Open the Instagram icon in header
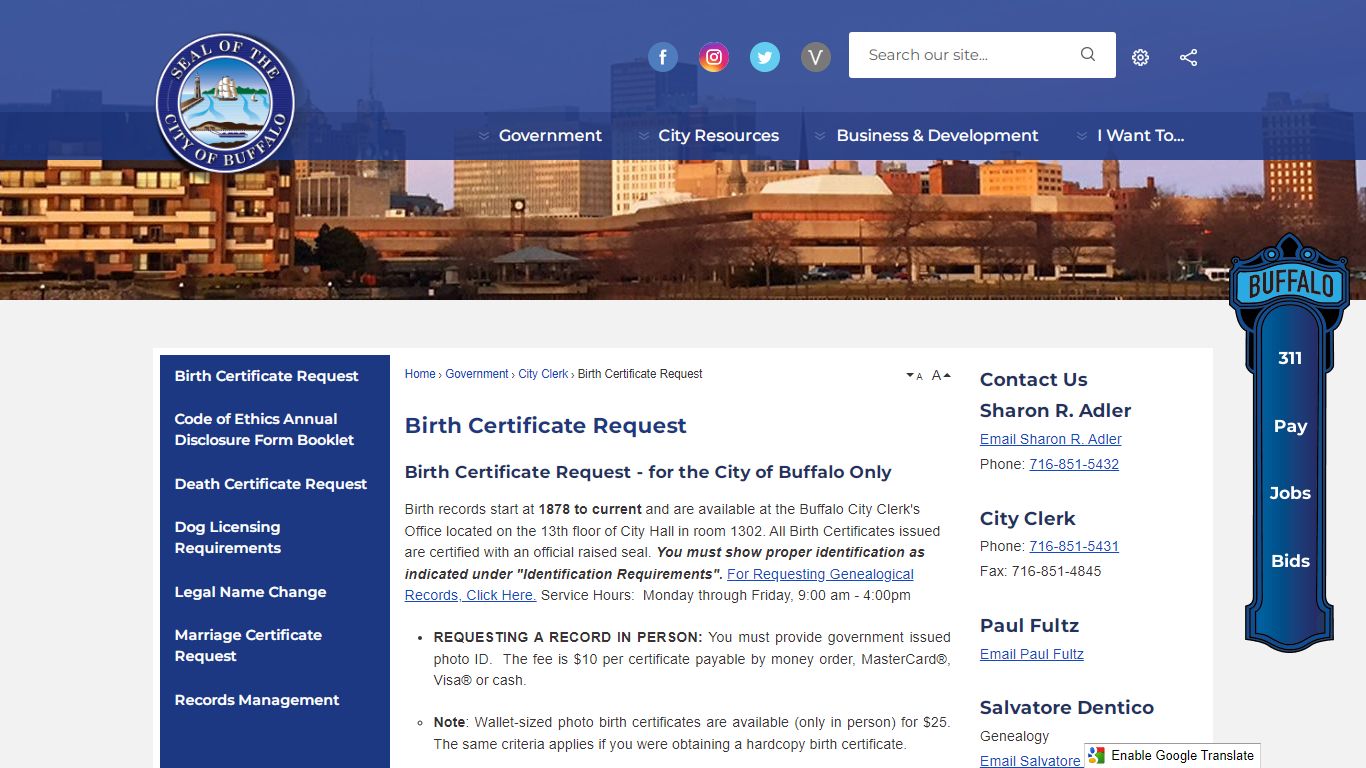 tap(713, 57)
